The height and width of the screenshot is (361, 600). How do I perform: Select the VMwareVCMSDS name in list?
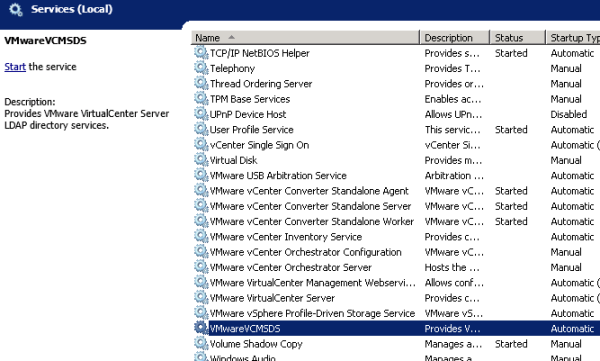245,329
